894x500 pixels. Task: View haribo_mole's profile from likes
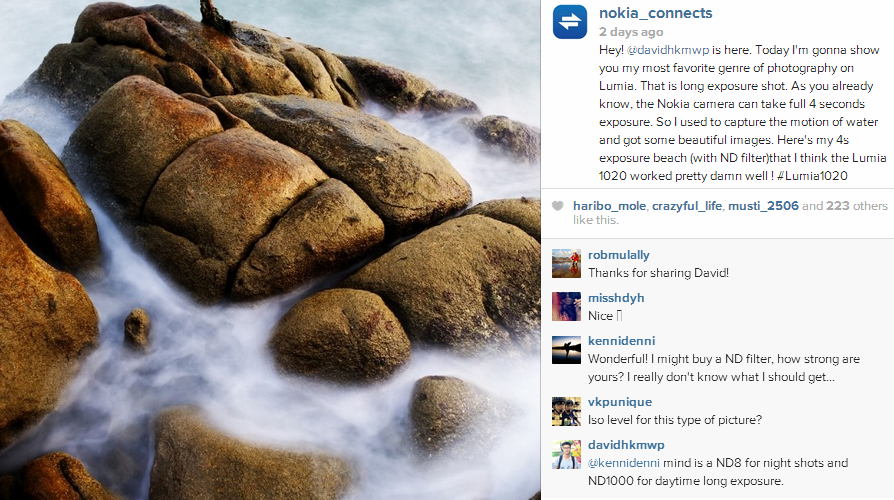tap(609, 206)
